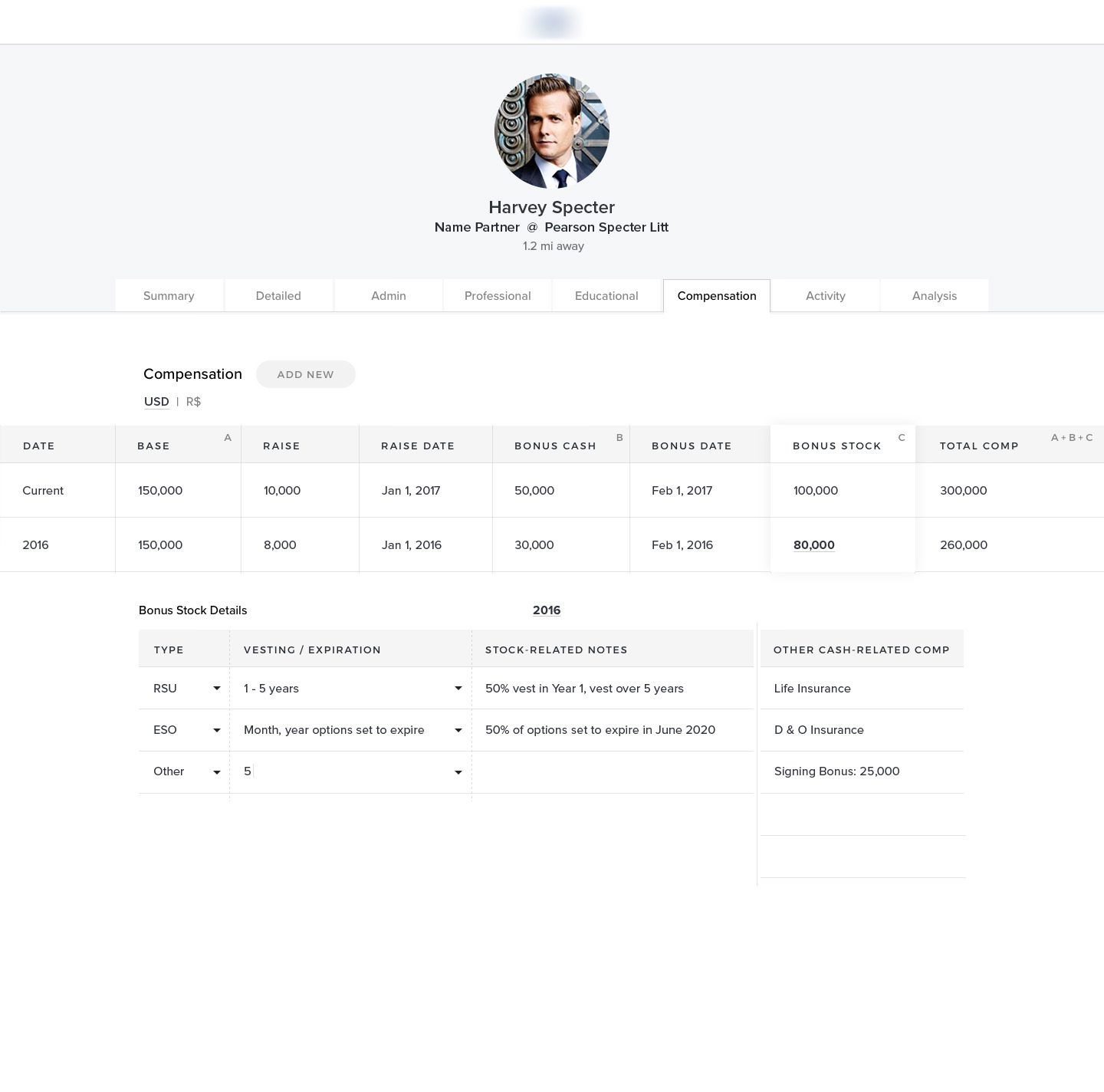Click the Feb 1, 2016 bonus date
This screenshot has width=1104, height=1092.
(682, 545)
